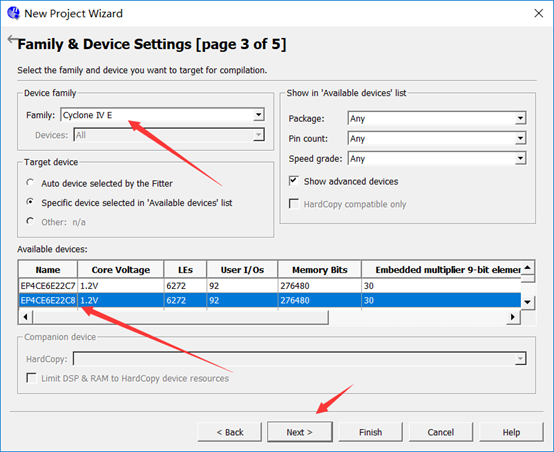Sort by the User I/Os column header
The height and width of the screenshot is (452, 554).
242,270
